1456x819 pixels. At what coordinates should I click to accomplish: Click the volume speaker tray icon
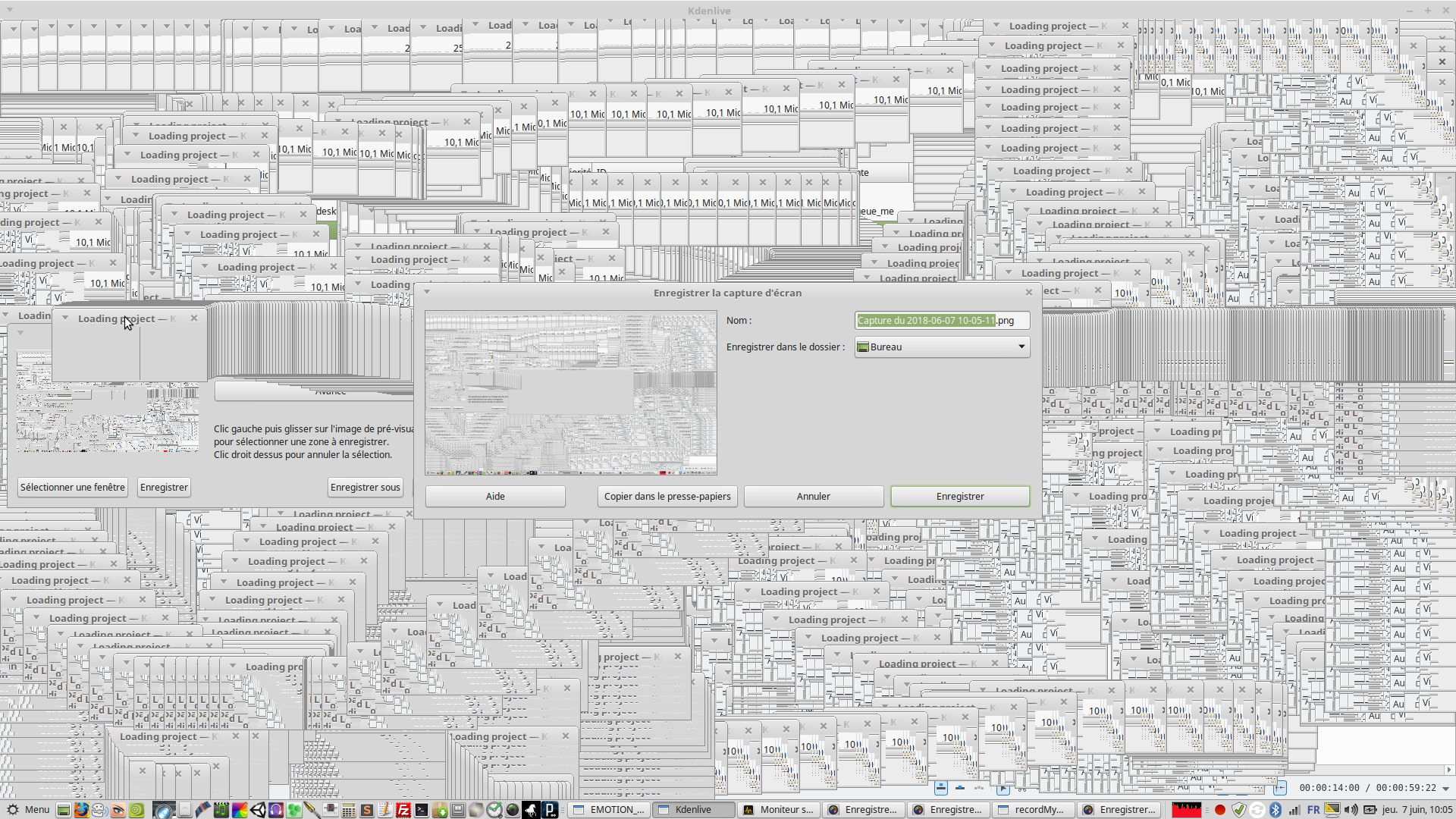tap(1351, 810)
